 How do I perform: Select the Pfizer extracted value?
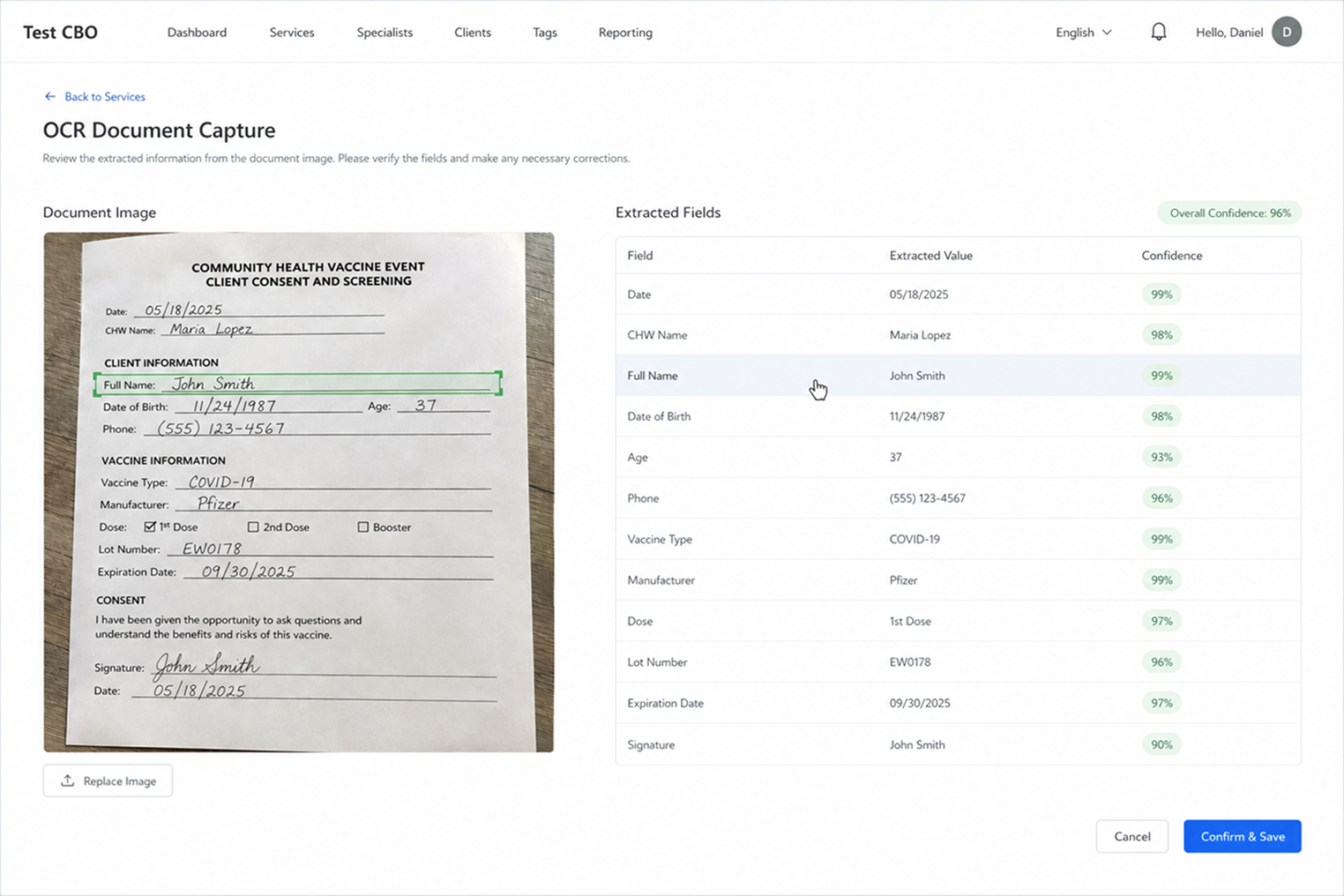(x=903, y=580)
